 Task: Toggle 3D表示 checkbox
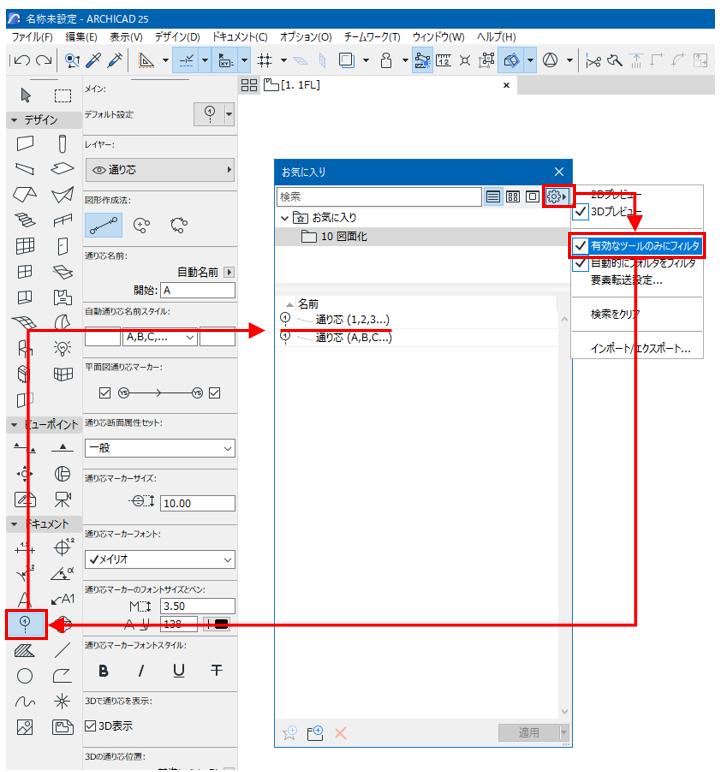[x=90, y=726]
